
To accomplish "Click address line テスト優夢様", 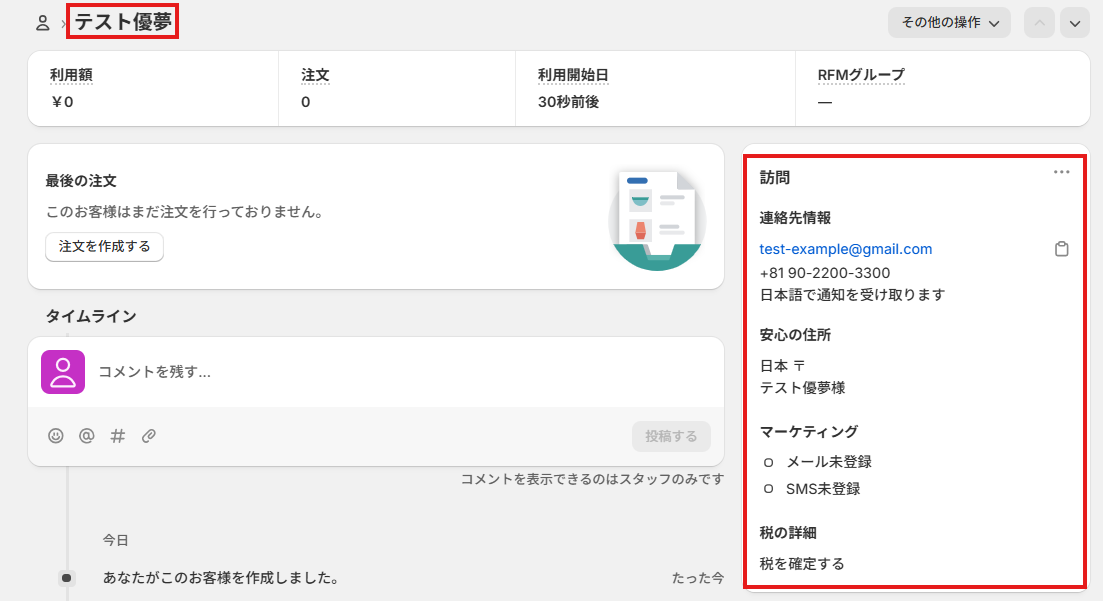I will (803, 388).
